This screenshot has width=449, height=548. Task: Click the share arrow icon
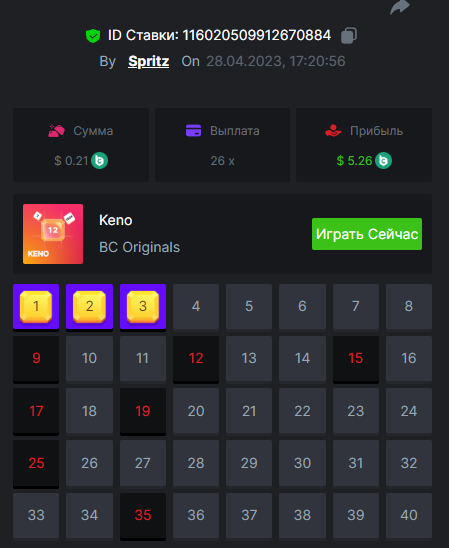pos(400,7)
